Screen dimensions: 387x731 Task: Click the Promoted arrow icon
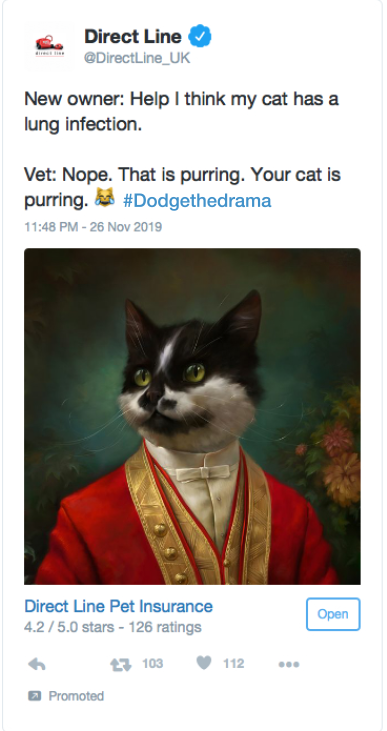[34, 696]
